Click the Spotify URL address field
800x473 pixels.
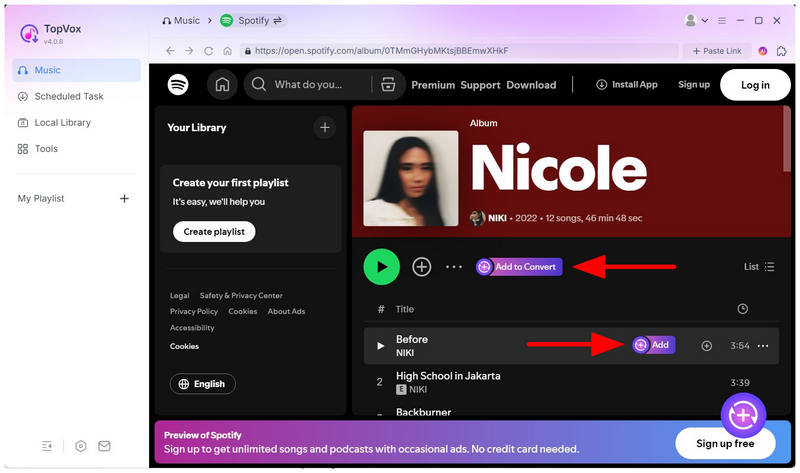tap(459, 51)
